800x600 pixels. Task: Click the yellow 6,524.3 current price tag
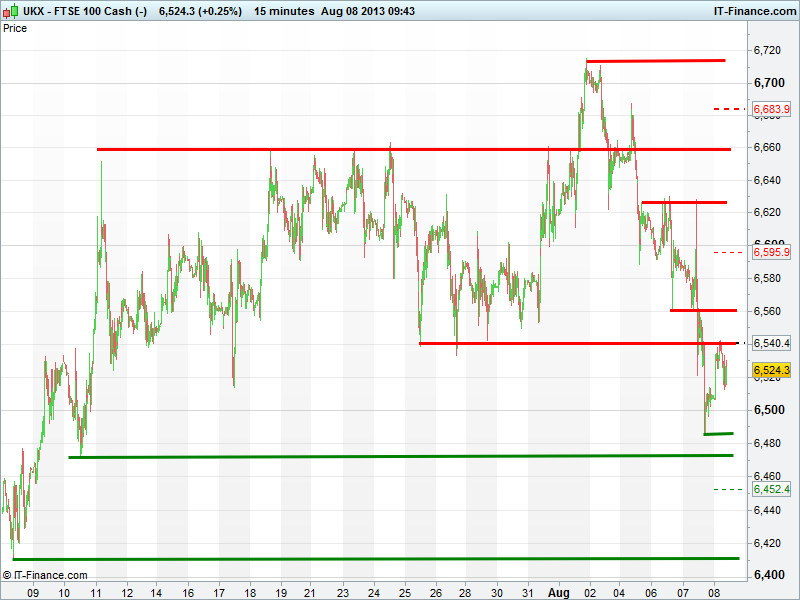click(771, 370)
